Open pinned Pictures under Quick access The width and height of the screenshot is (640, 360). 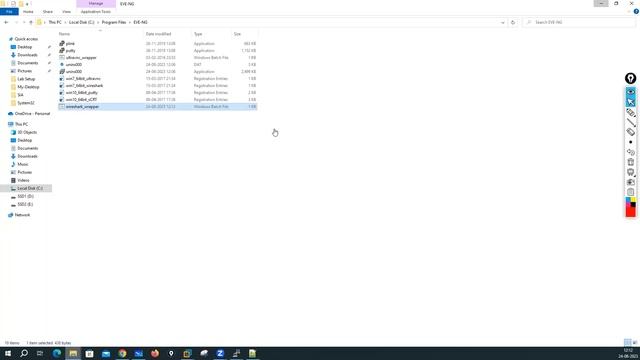click(24, 71)
